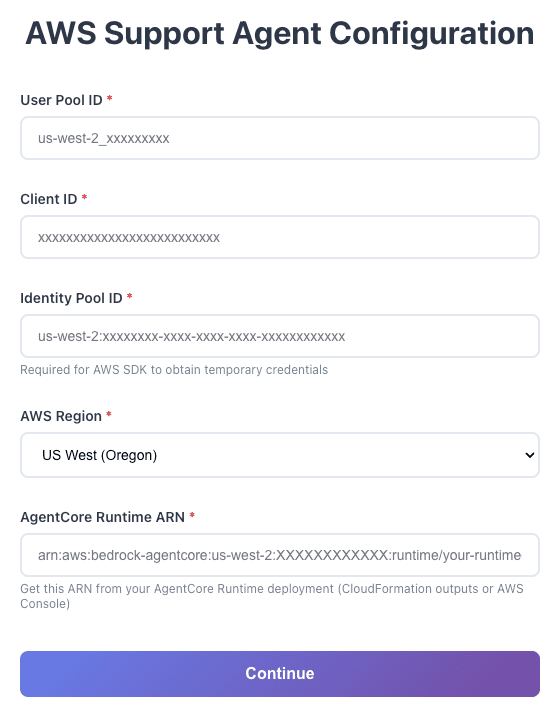
Task: Click the AWS Region label
Action: (x=61, y=416)
